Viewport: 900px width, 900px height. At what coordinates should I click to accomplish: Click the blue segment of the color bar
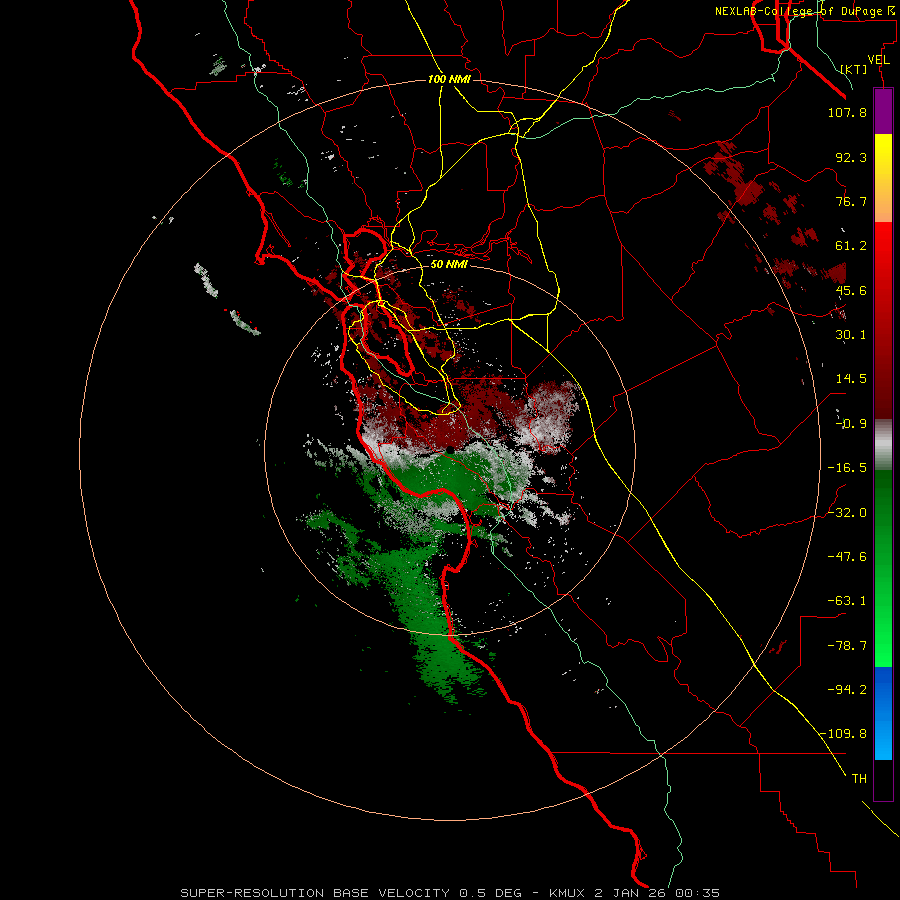(883, 713)
